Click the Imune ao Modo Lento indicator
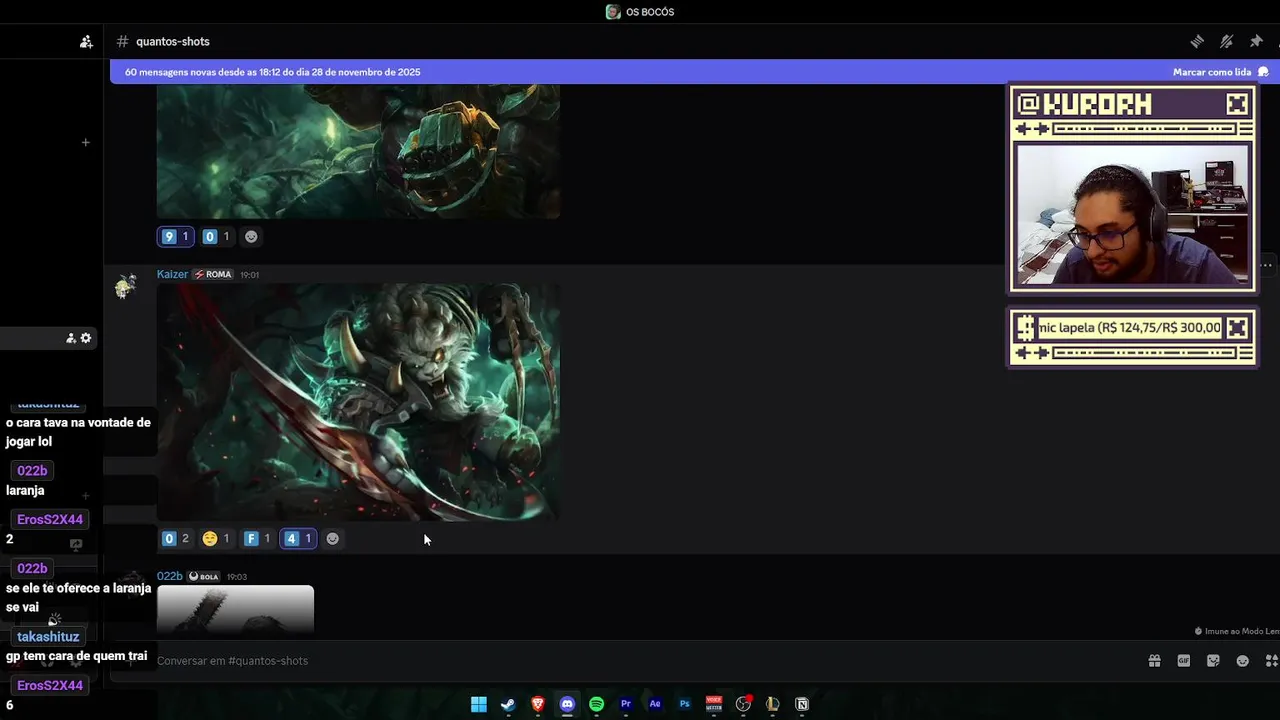The width and height of the screenshot is (1280, 720). click(x=1237, y=631)
